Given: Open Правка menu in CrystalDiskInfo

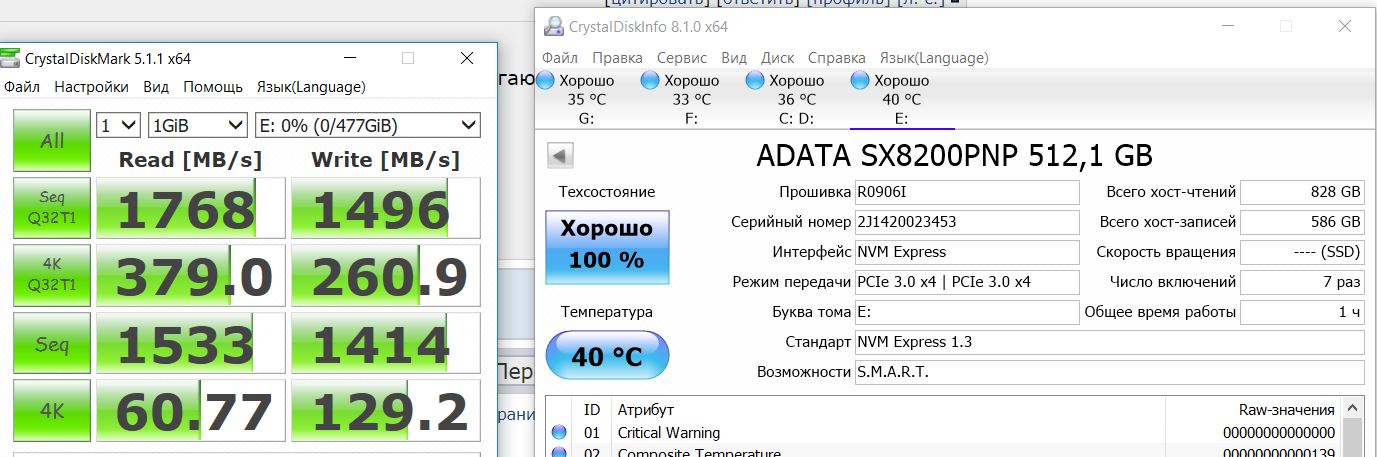Looking at the screenshot, I should click(x=617, y=58).
